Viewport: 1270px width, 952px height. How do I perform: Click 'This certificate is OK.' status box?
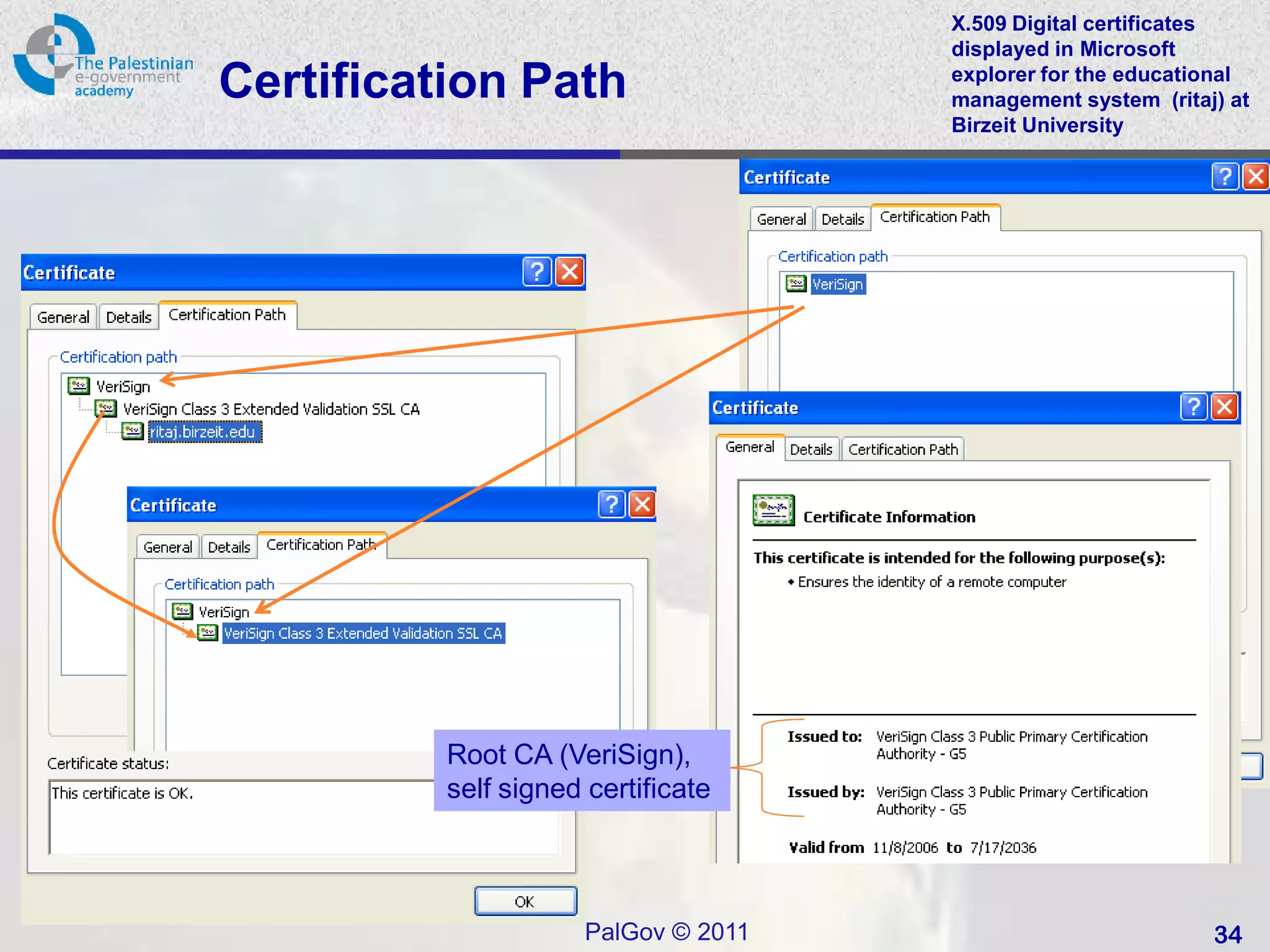pyautogui.click(x=304, y=817)
